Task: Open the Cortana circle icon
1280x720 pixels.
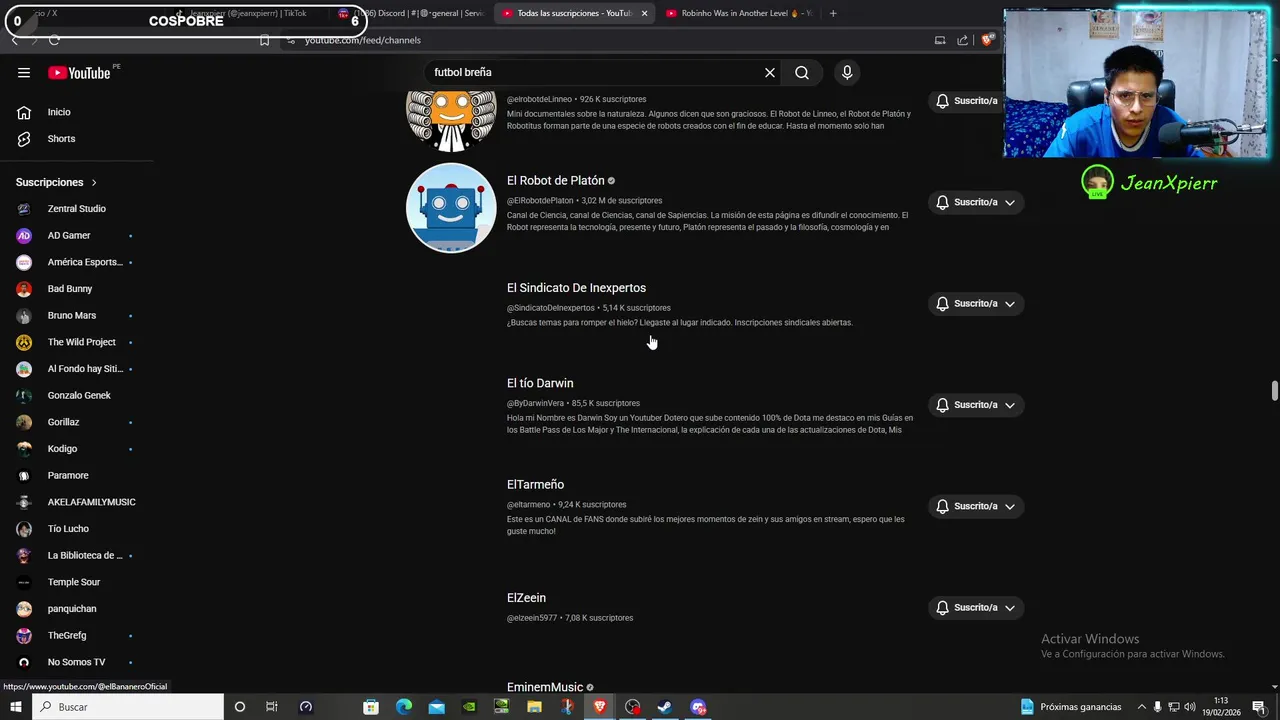Action: click(239, 707)
